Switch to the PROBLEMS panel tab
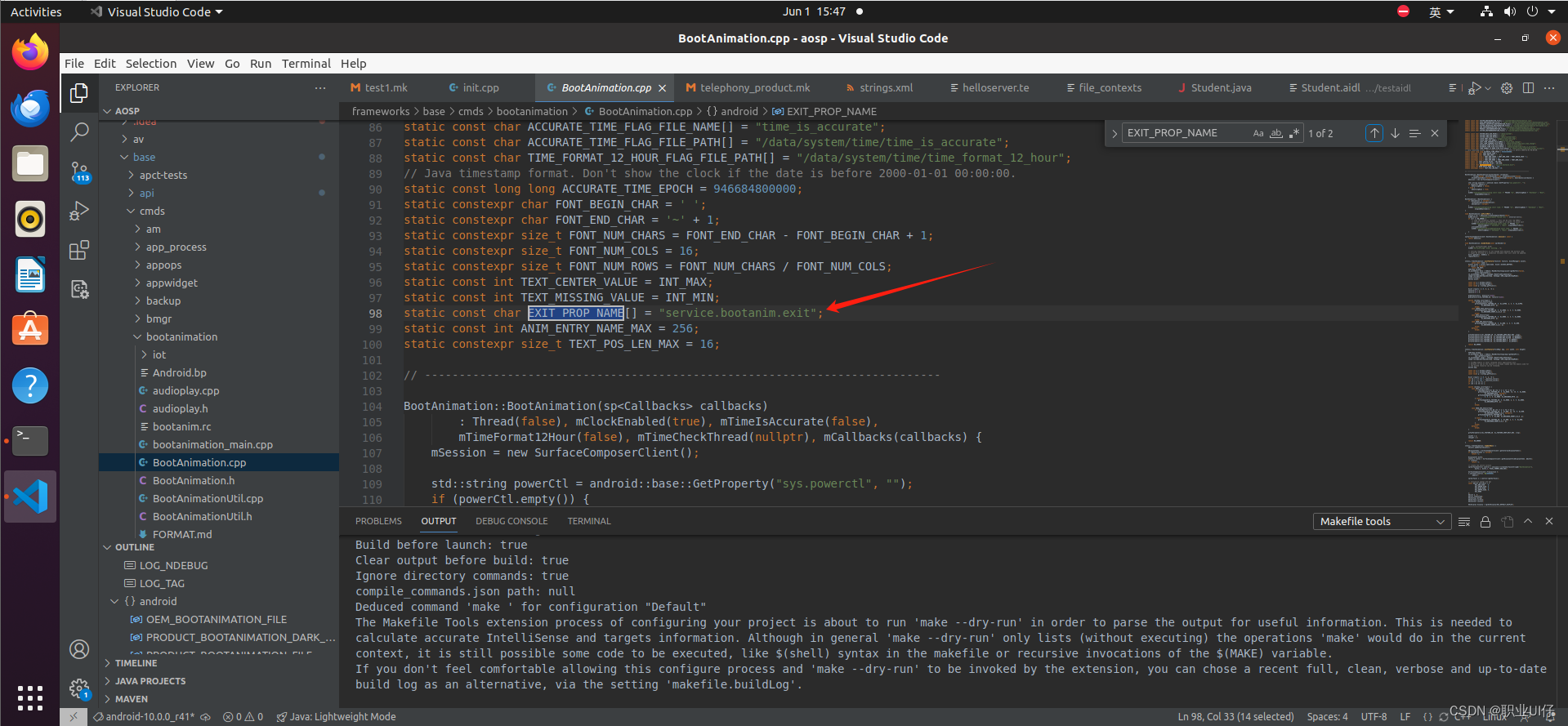 378,521
